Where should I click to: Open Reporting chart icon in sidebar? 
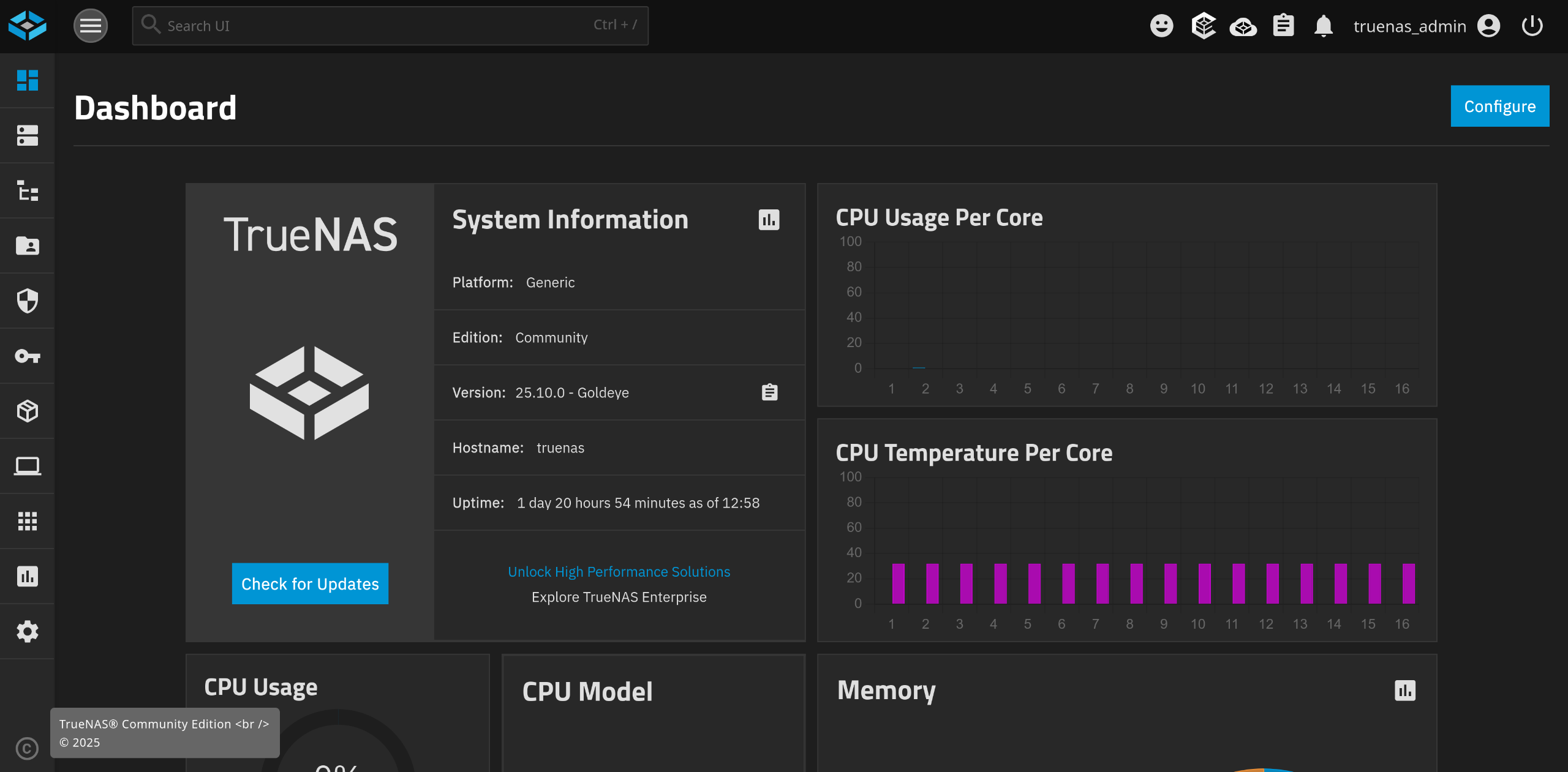[x=27, y=576]
